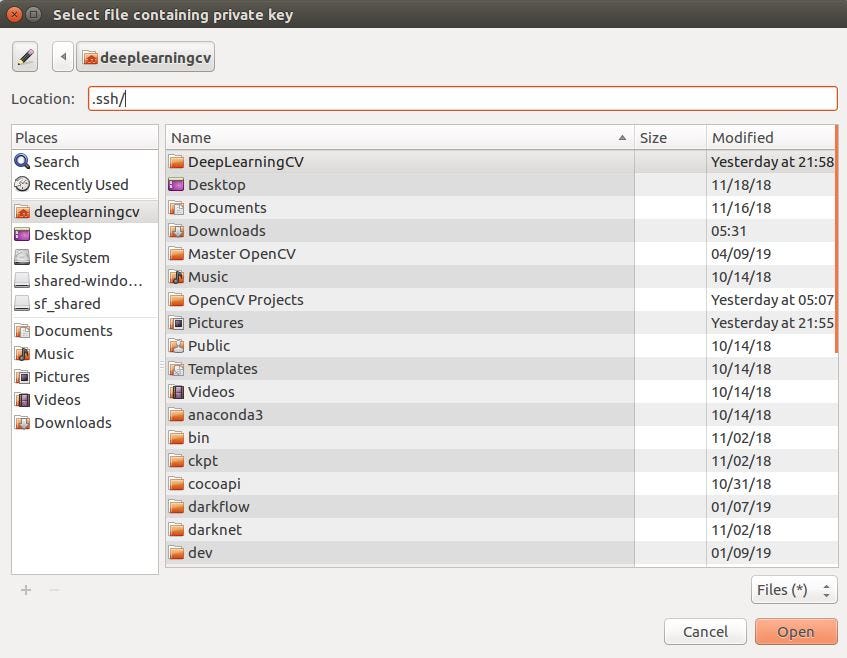Click Open to confirm the selection
The width and height of the screenshot is (847, 658).
pyautogui.click(x=795, y=631)
